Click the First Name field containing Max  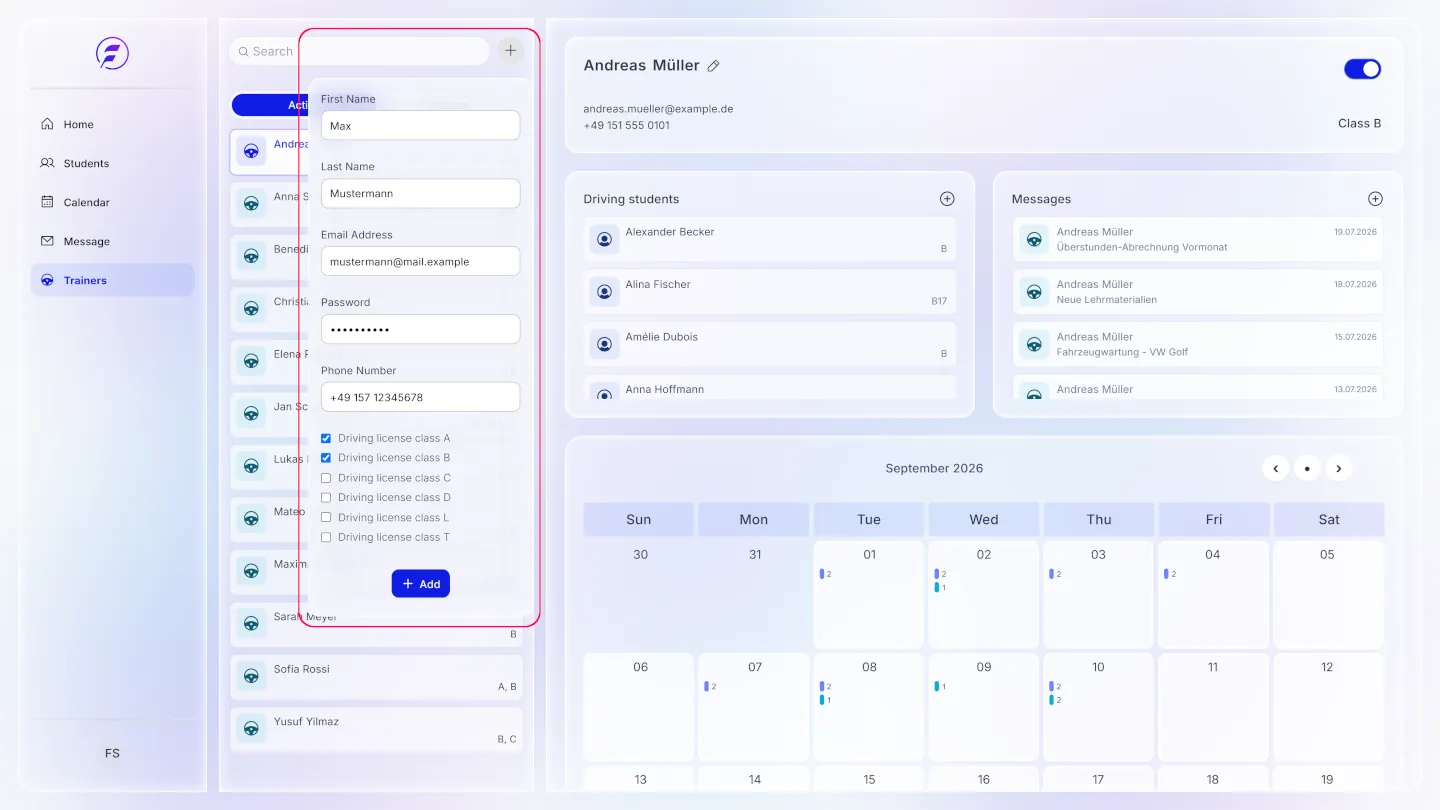420,125
